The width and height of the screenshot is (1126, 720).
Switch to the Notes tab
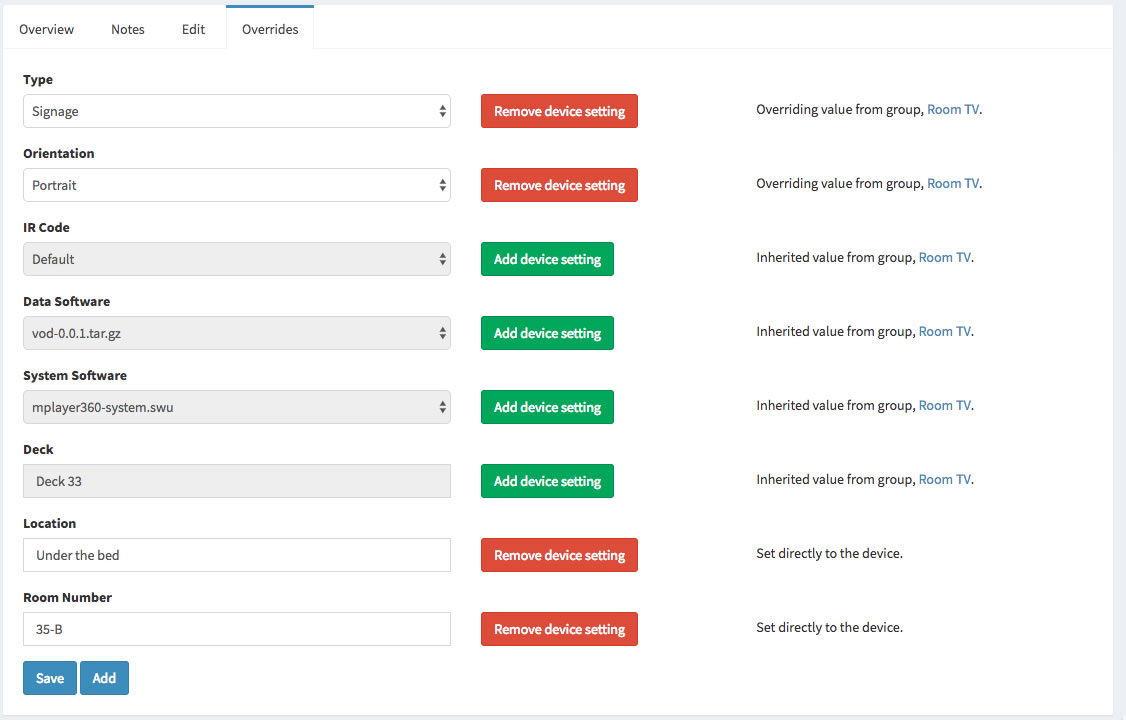point(128,29)
